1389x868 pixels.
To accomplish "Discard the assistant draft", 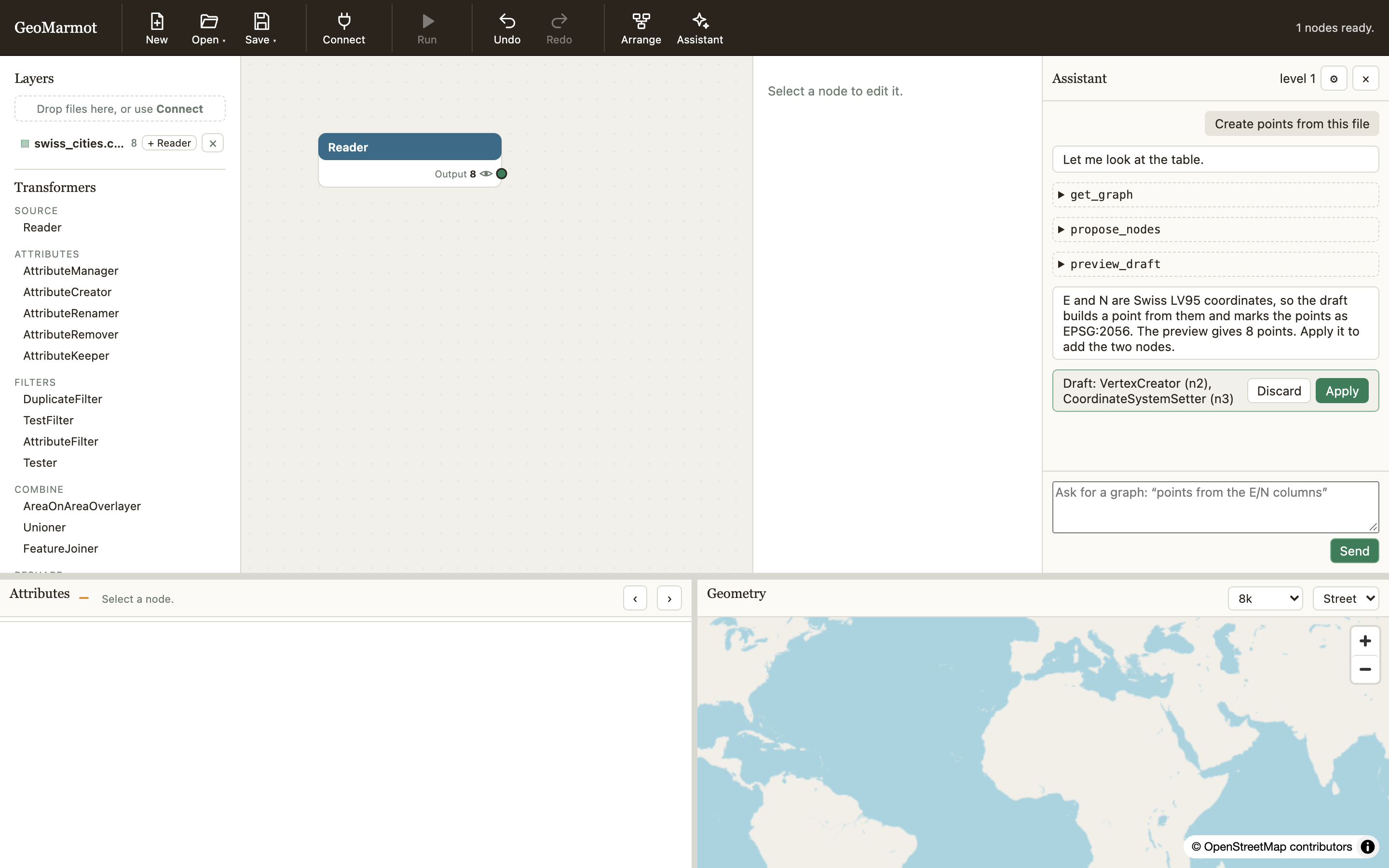I will (x=1279, y=391).
